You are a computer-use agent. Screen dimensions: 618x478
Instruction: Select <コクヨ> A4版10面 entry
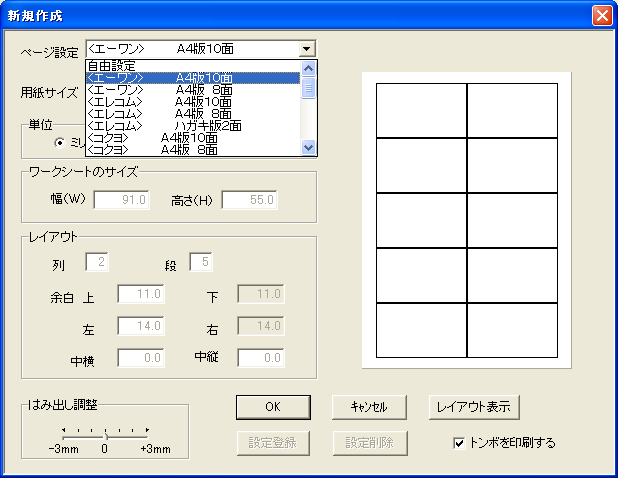(193, 138)
